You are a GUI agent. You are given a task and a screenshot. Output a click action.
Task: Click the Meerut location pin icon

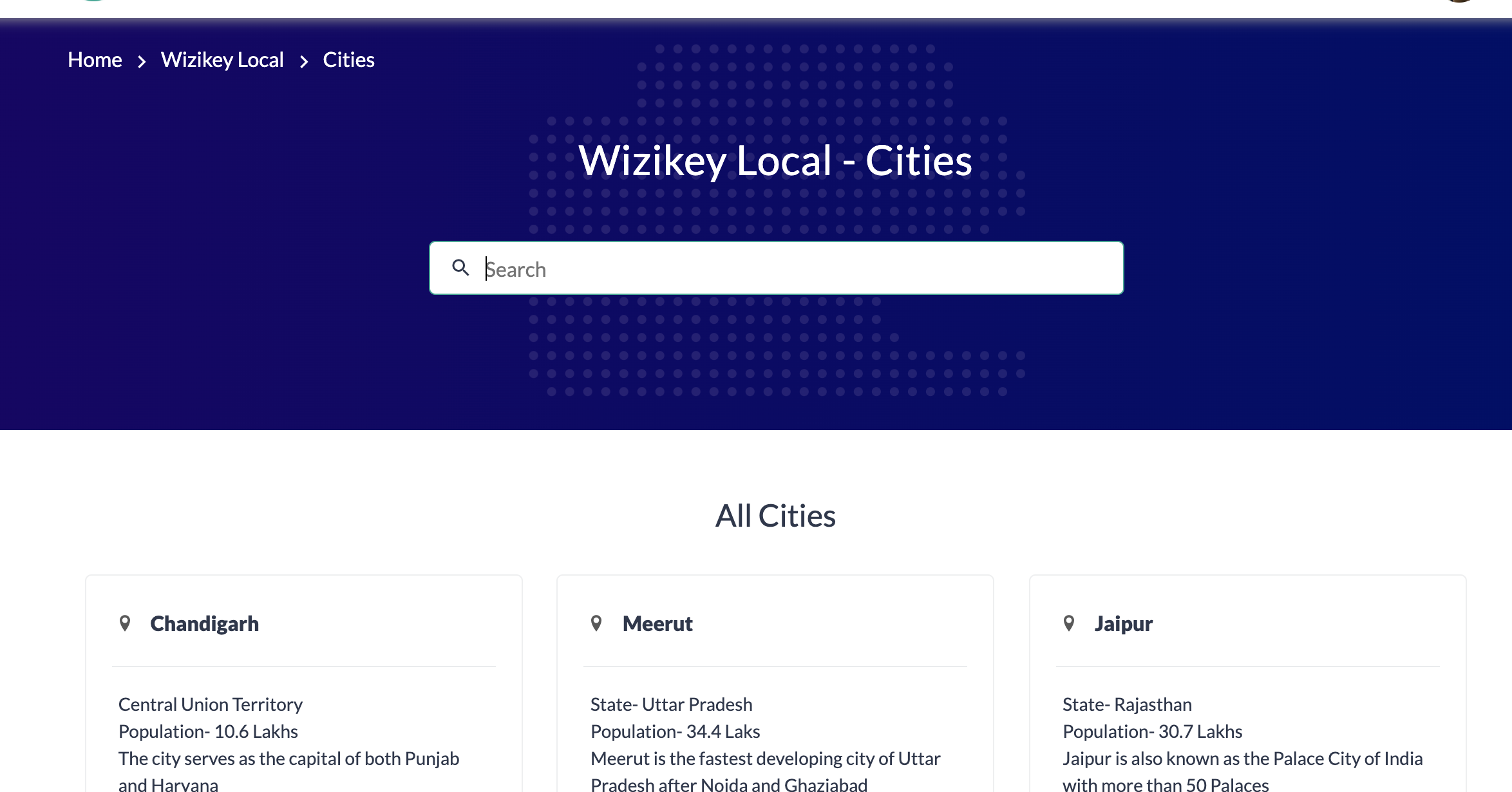point(596,623)
